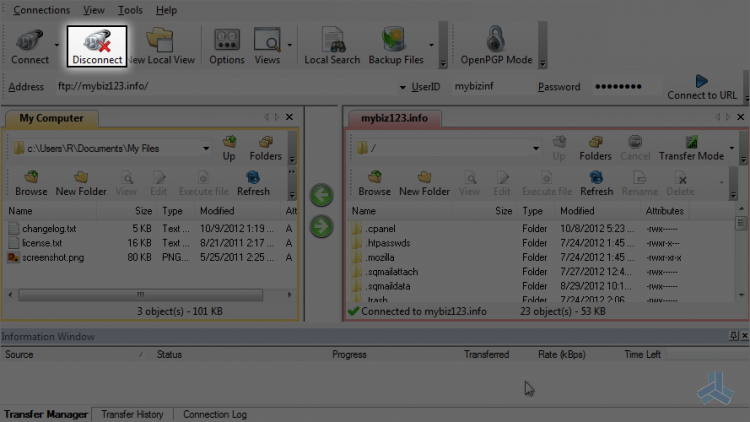Click the Connect to URL button
This screenshot has height=422, width=750.
[702, 87]
